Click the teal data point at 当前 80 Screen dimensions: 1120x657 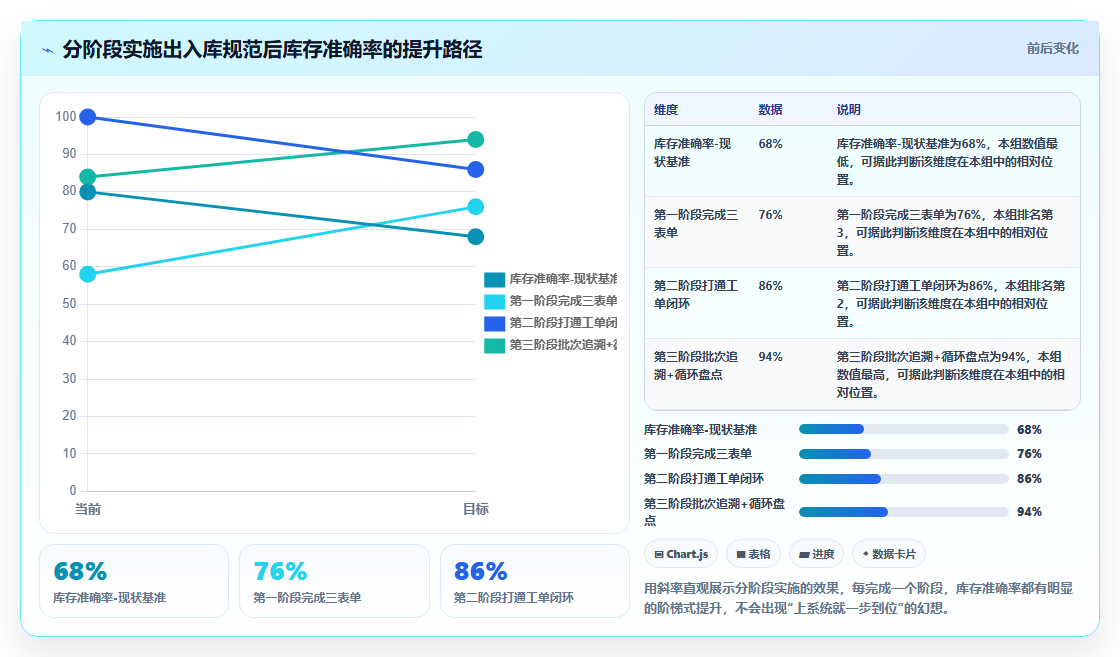pos(88,191)
